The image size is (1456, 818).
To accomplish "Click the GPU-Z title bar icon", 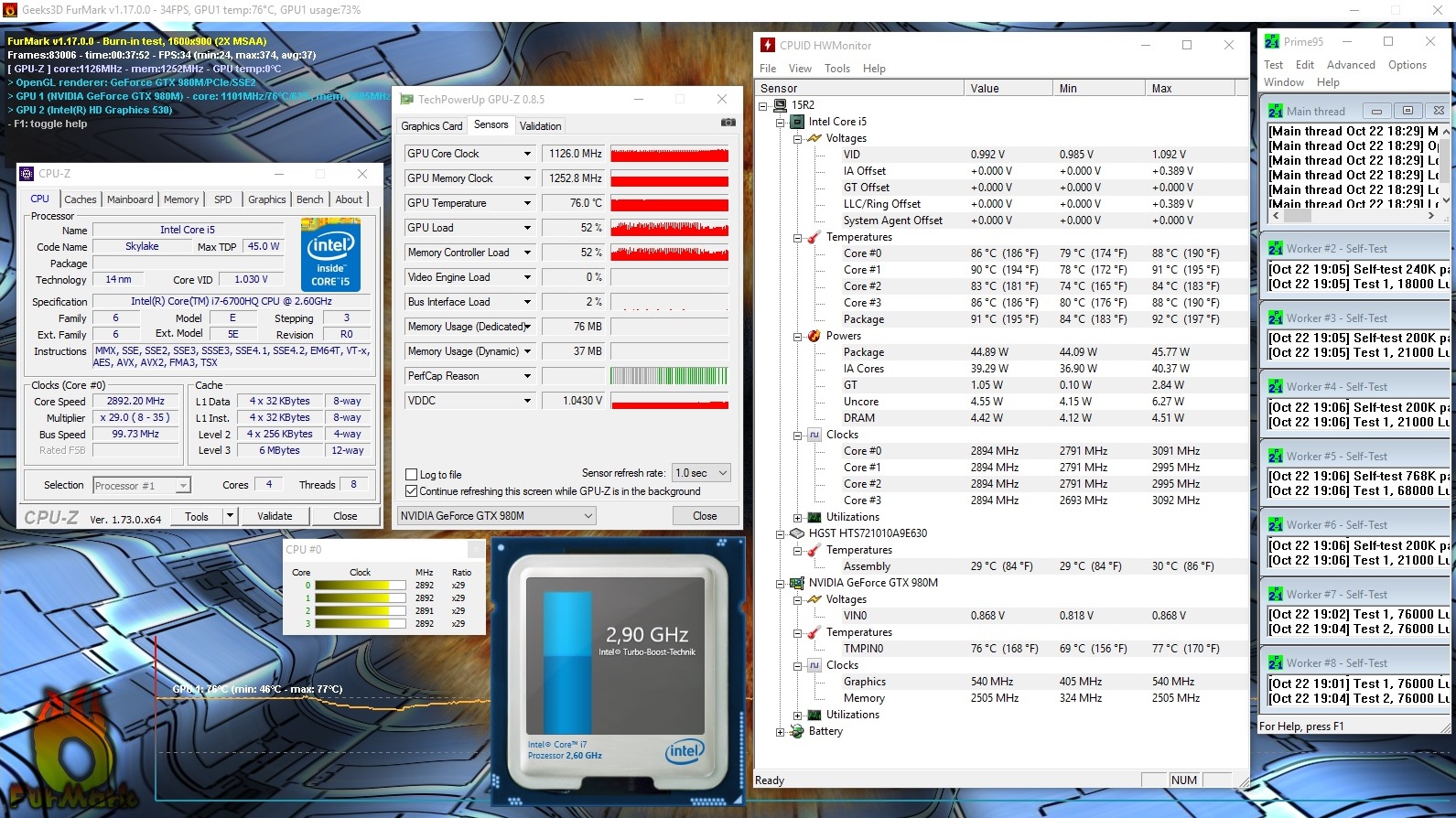I will tap(407, 99).
